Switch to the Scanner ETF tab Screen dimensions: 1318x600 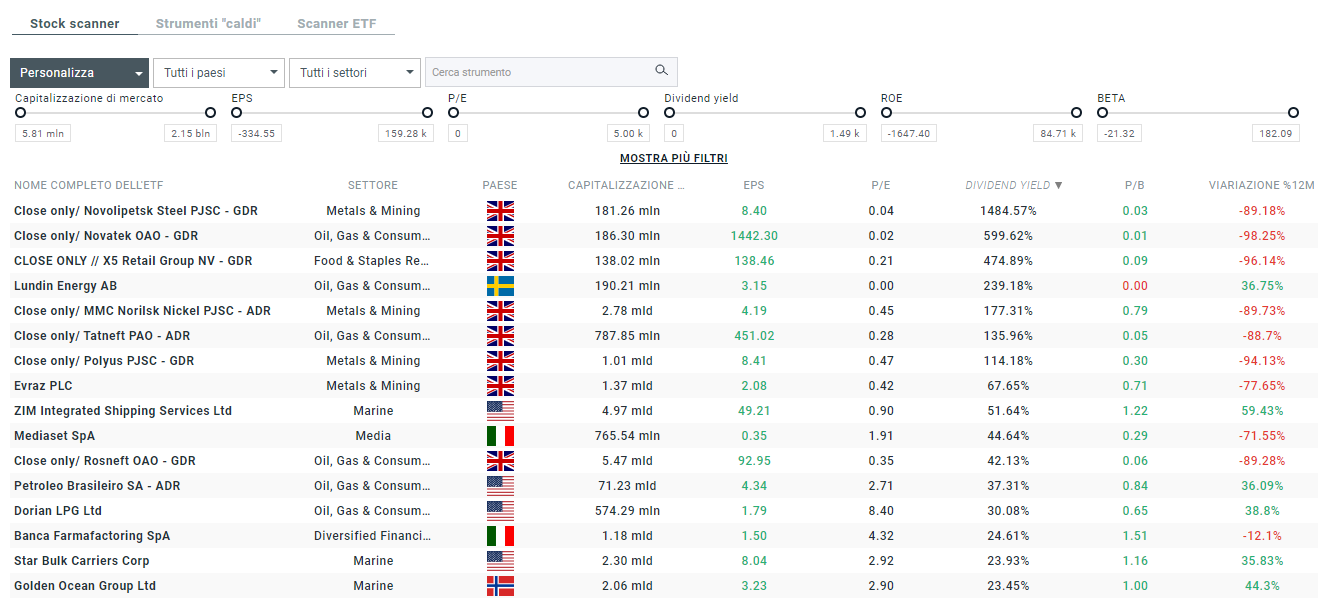click(337, 23)
